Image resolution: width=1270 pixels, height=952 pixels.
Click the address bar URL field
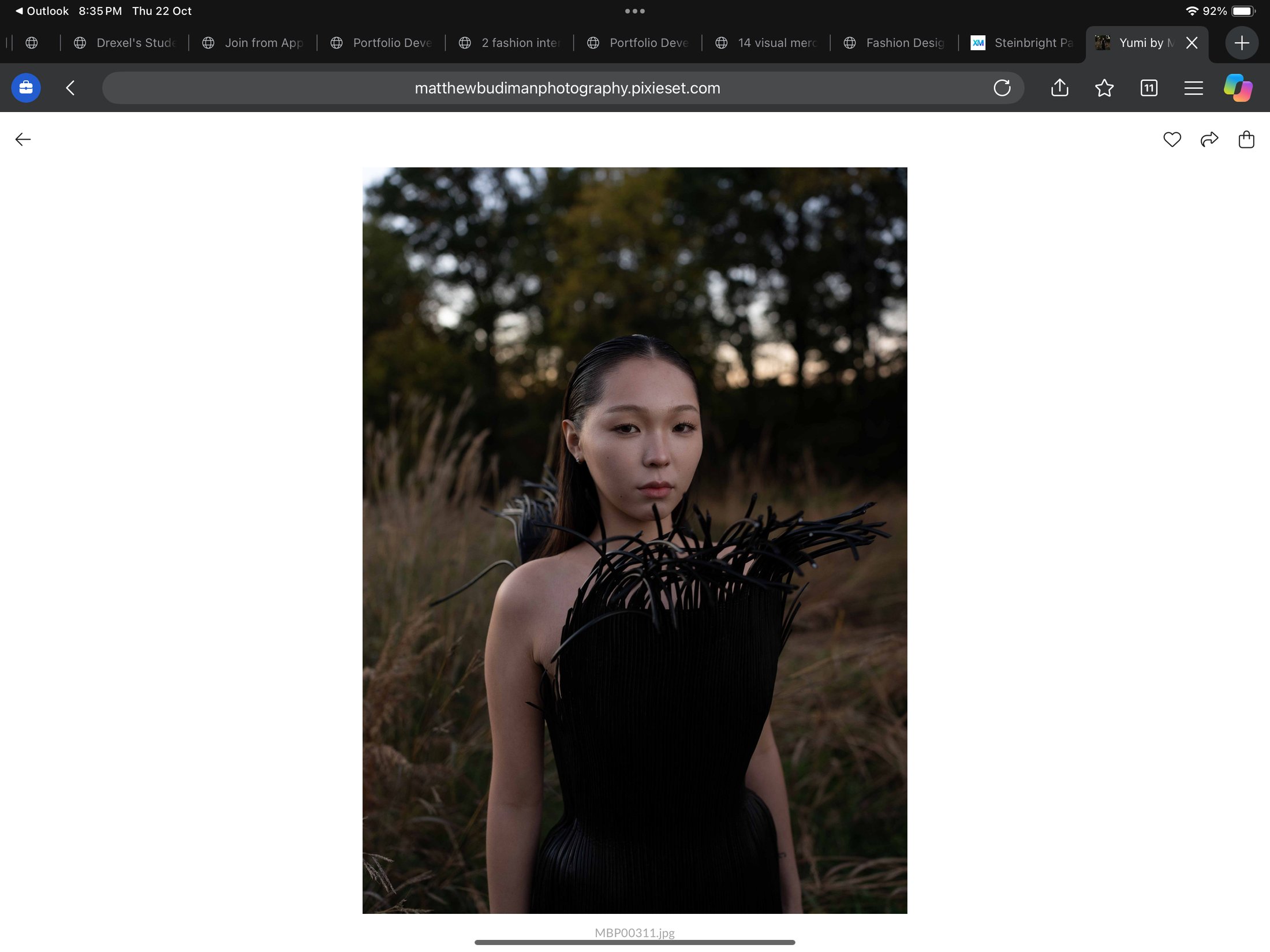(x=563, y=88)
